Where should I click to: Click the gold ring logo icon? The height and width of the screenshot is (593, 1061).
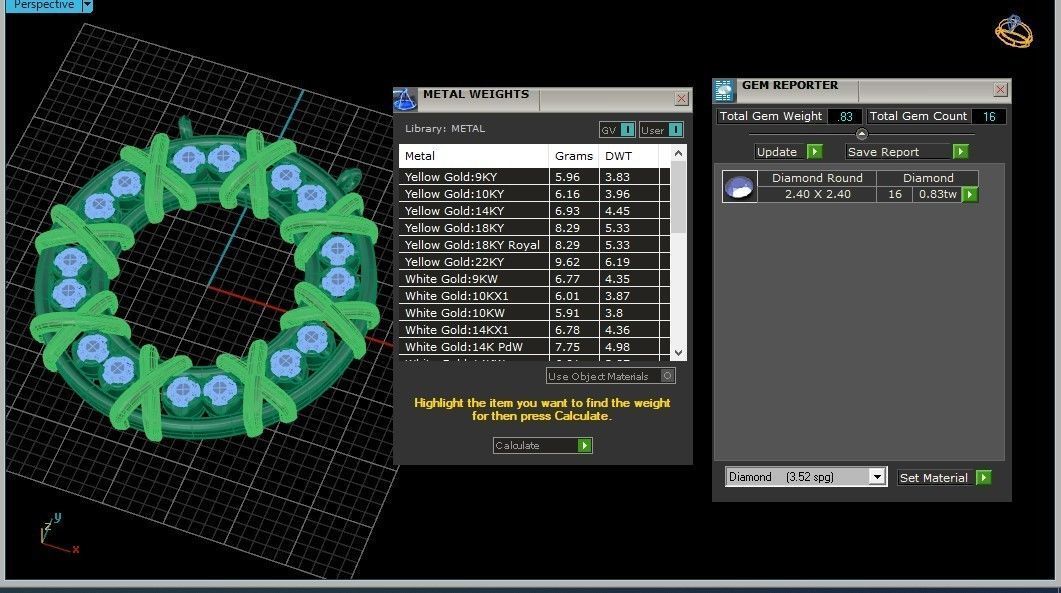click(x=1014, y=31)
